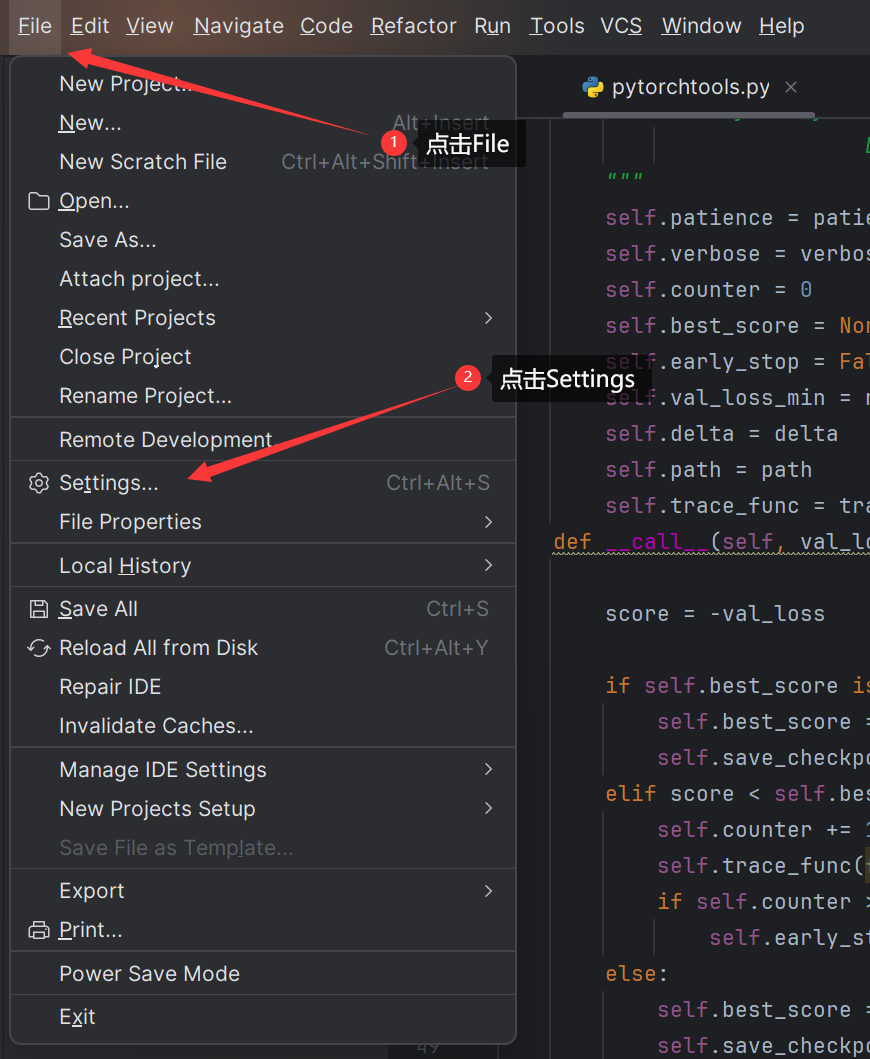The image size is (870, 1059).
Task: Click the Print printer icon
Action: coord(39,931)
